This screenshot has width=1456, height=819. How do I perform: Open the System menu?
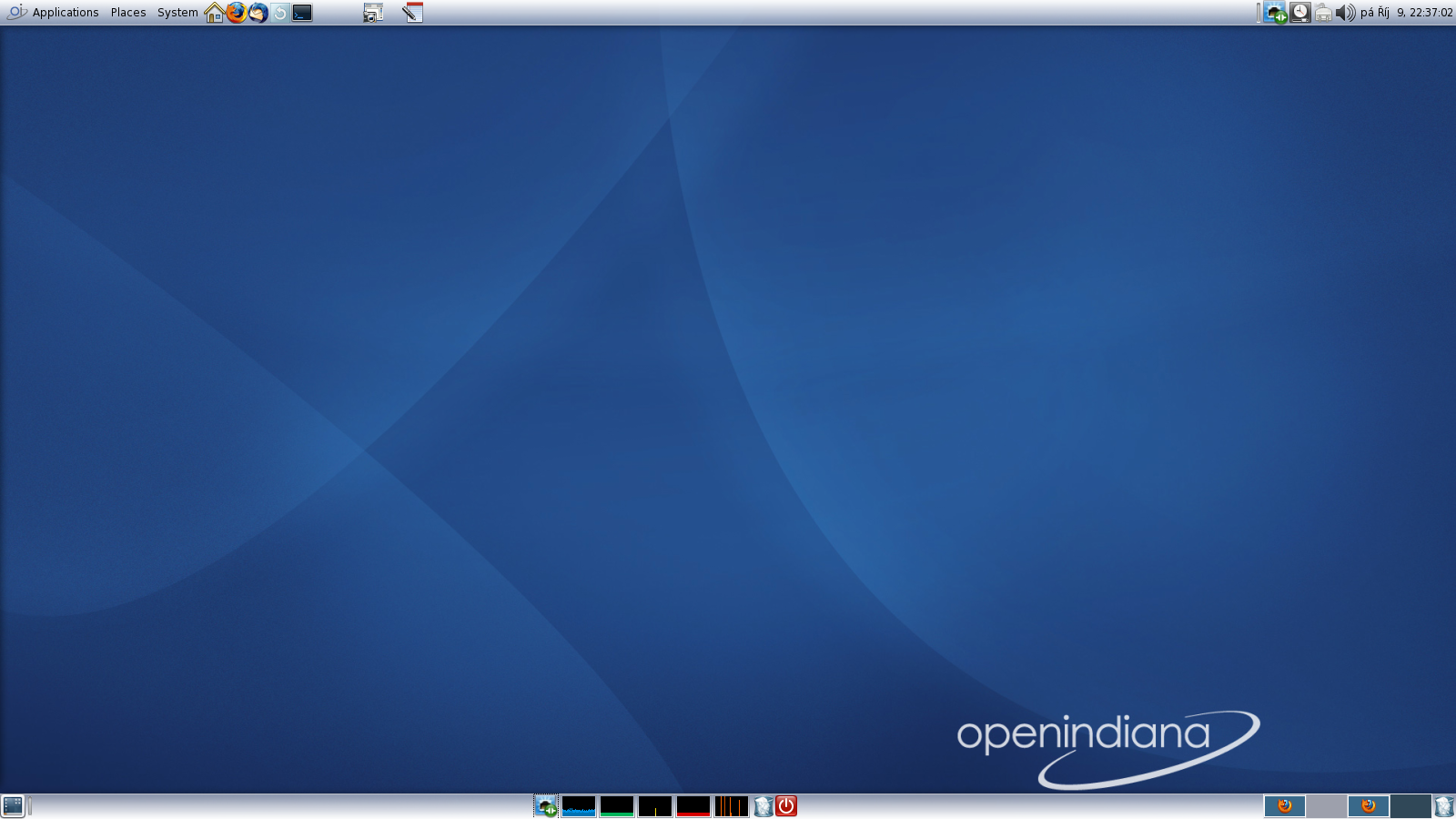[x=177, y=13]
